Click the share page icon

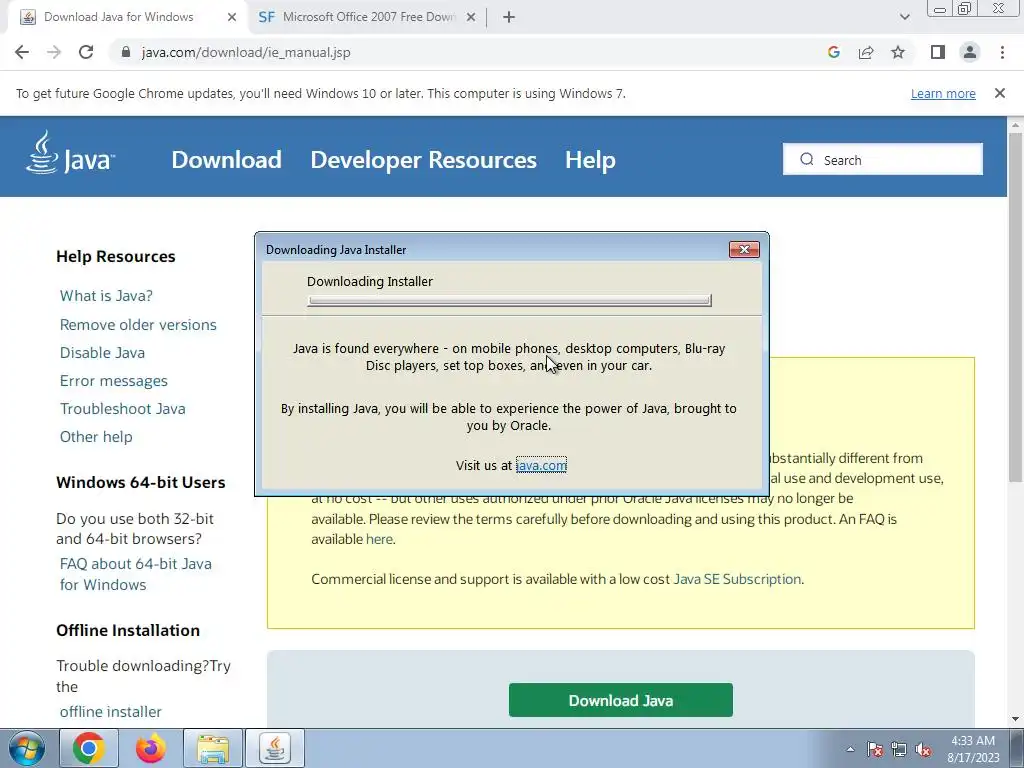[866, 52]
